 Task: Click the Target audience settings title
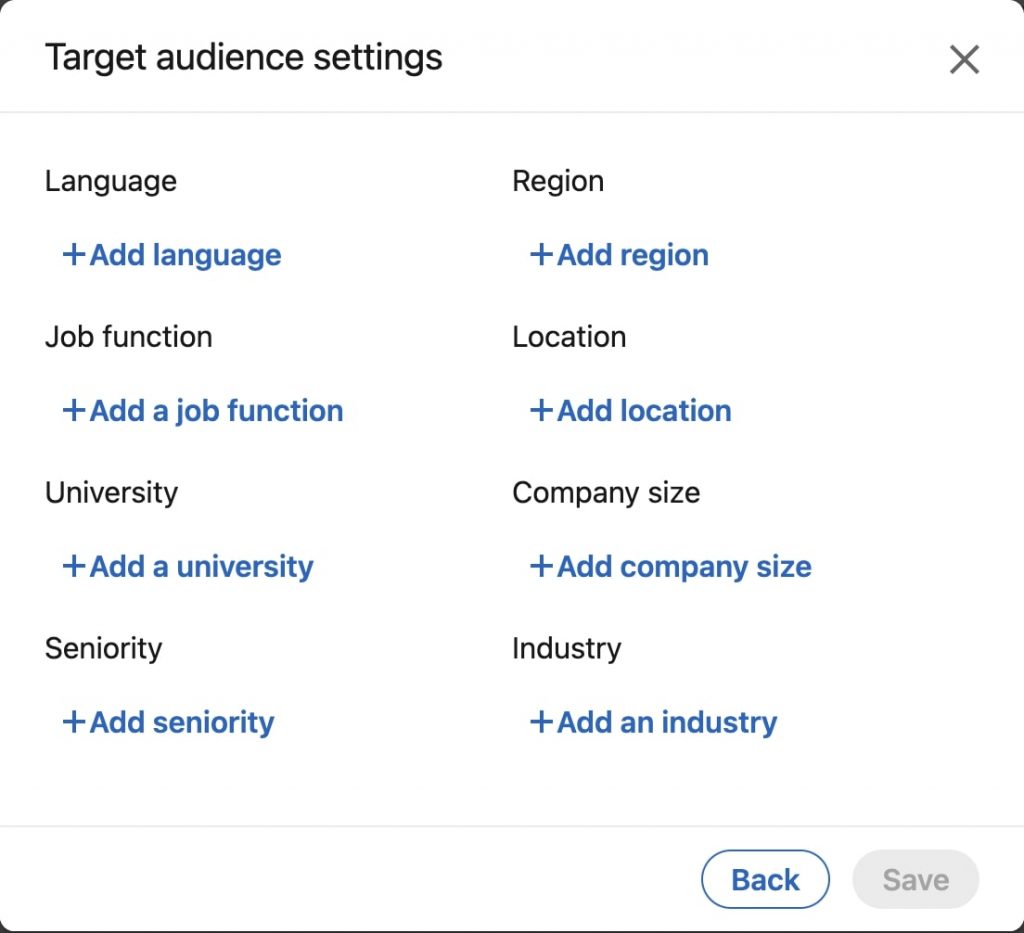click(244, 57)
